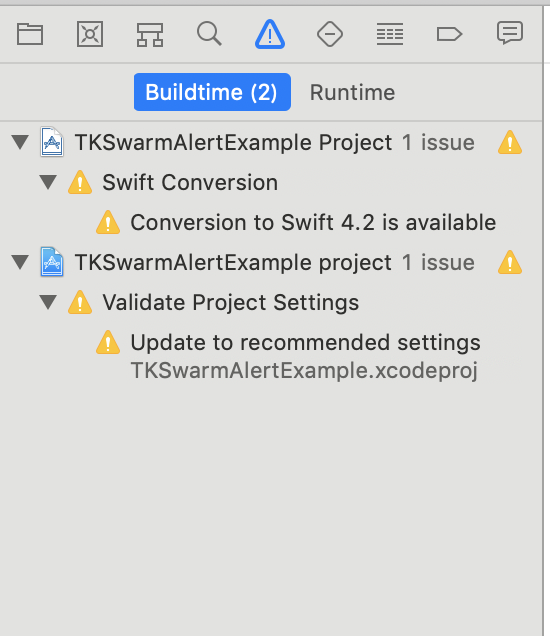Viewport: 550px width, 636px height.
Task: Open the Test navigator diamond icon
Action: [x=330, y=34]
